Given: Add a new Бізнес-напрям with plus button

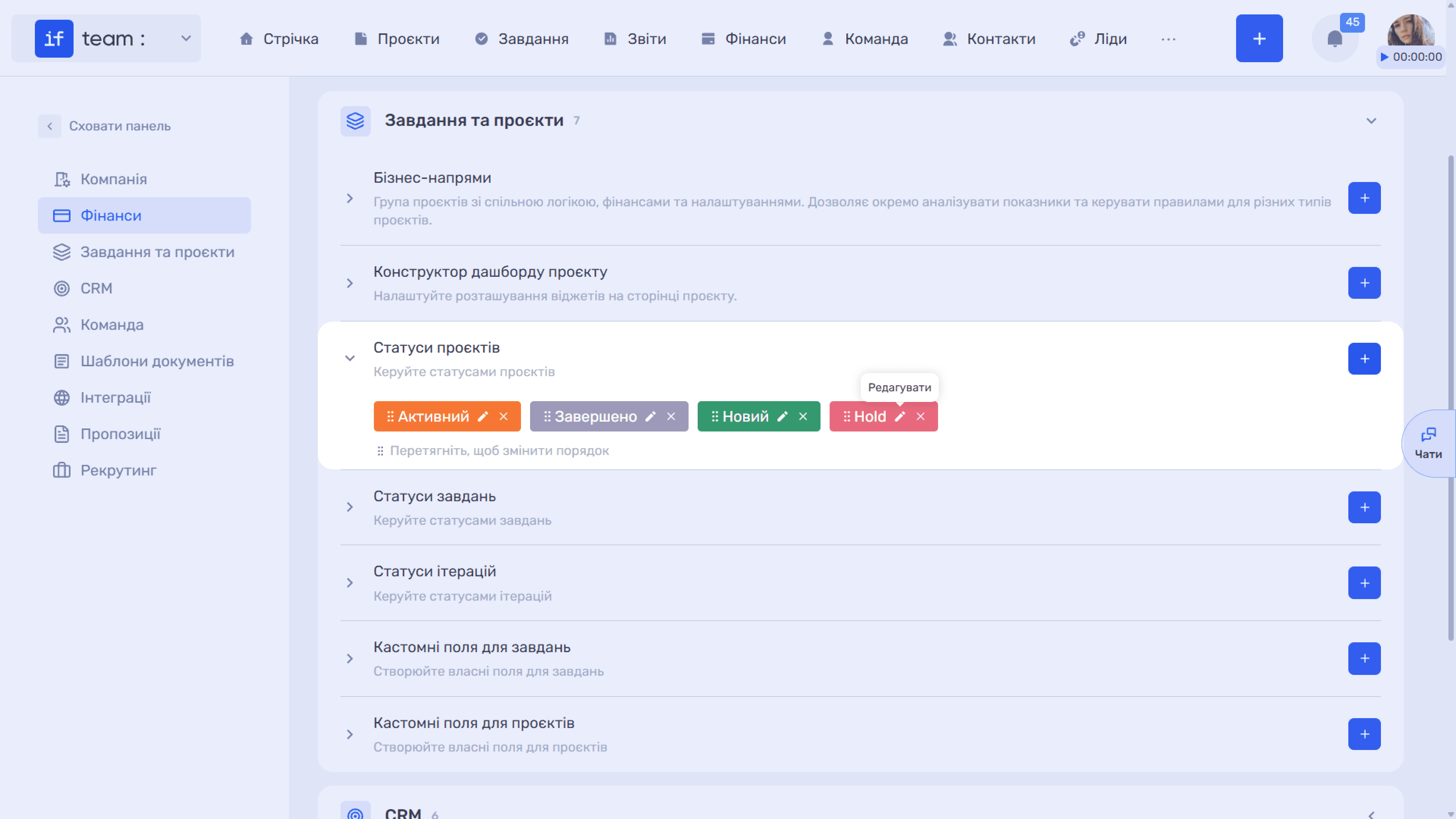Looking at the screenshot, I should coord(1365,198).
